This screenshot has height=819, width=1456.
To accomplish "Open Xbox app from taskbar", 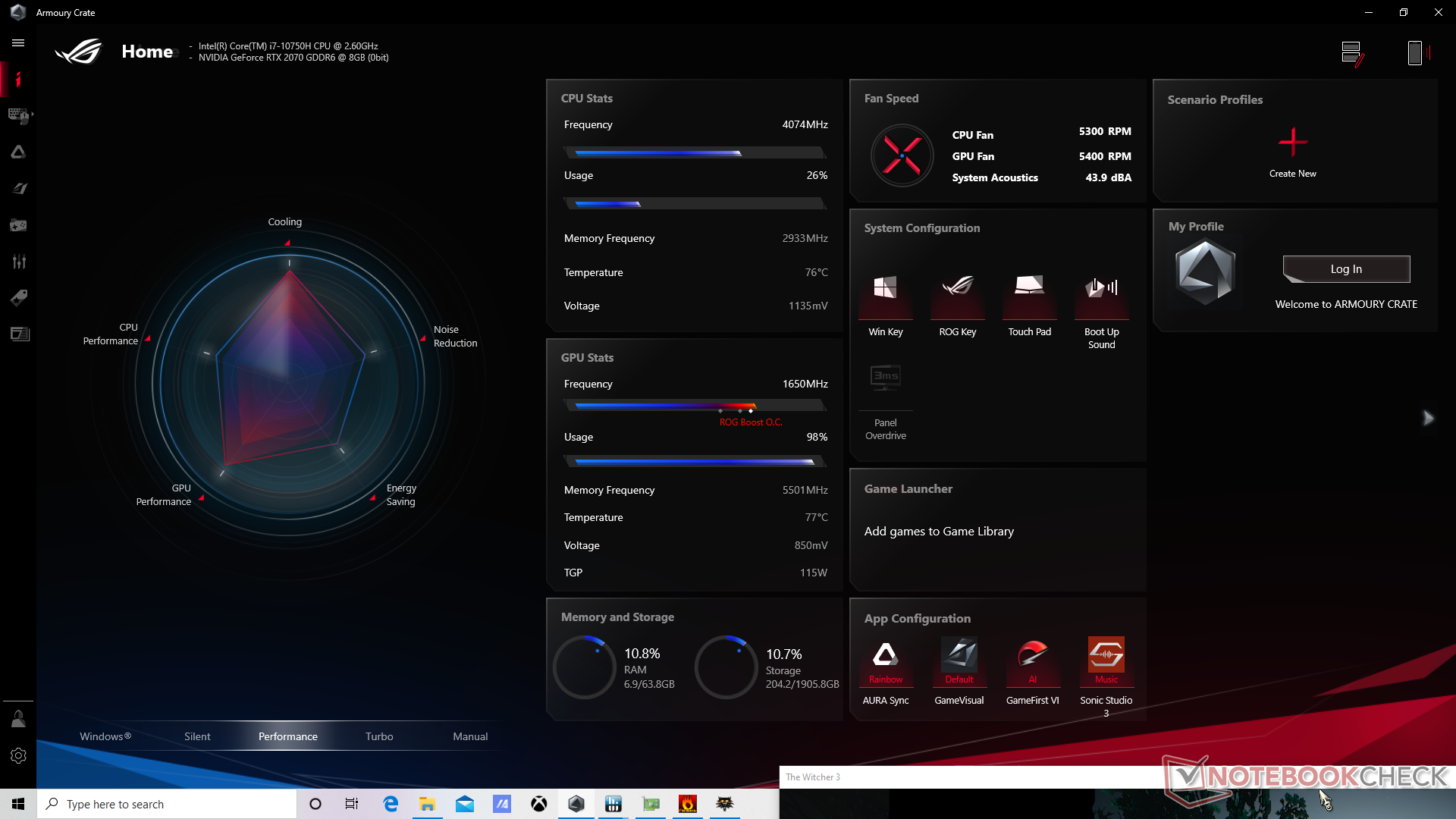I will coord(539,804).
